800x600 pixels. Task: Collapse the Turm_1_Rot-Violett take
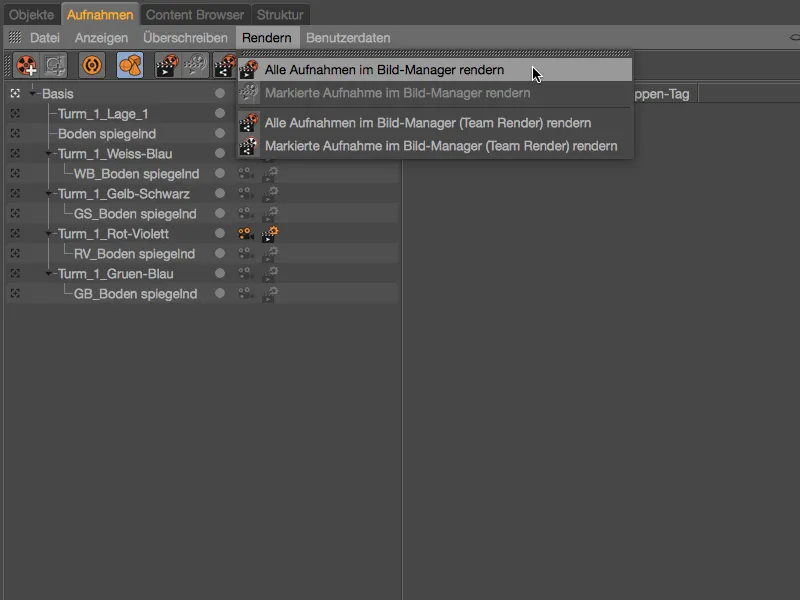point(48,233)
